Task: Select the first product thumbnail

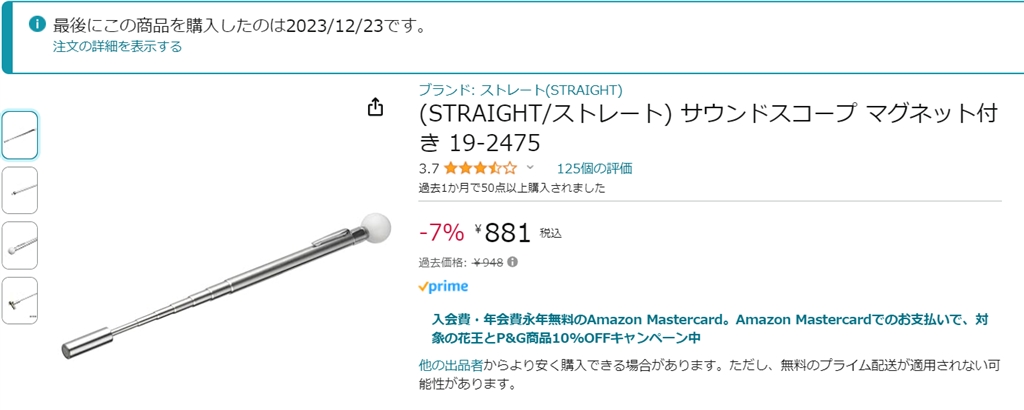Action: 20,136
